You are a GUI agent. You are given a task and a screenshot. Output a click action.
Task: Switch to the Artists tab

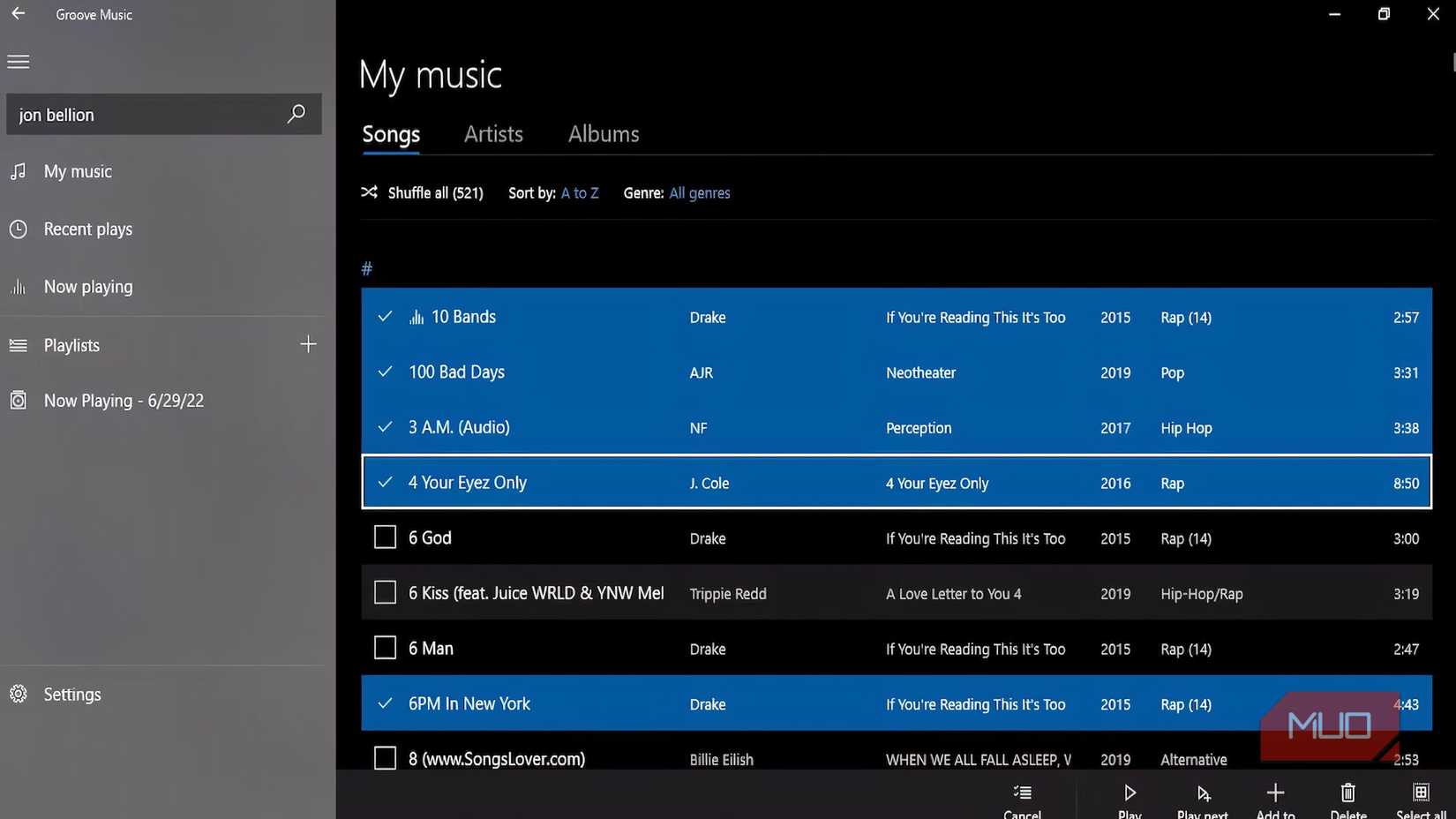point(493,134)
